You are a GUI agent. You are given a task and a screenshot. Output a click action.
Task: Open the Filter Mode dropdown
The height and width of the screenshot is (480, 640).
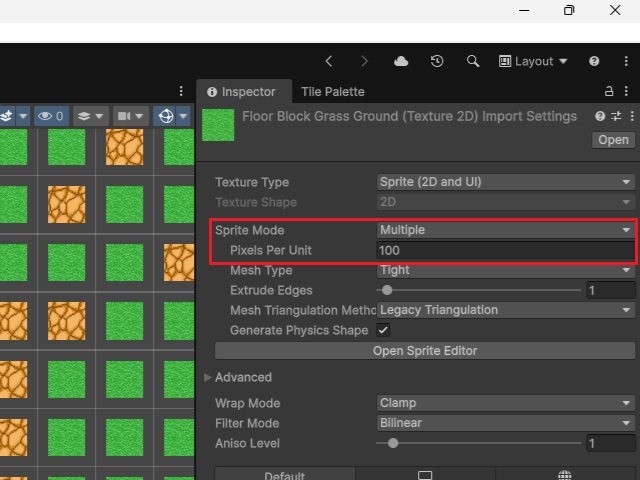505,423
